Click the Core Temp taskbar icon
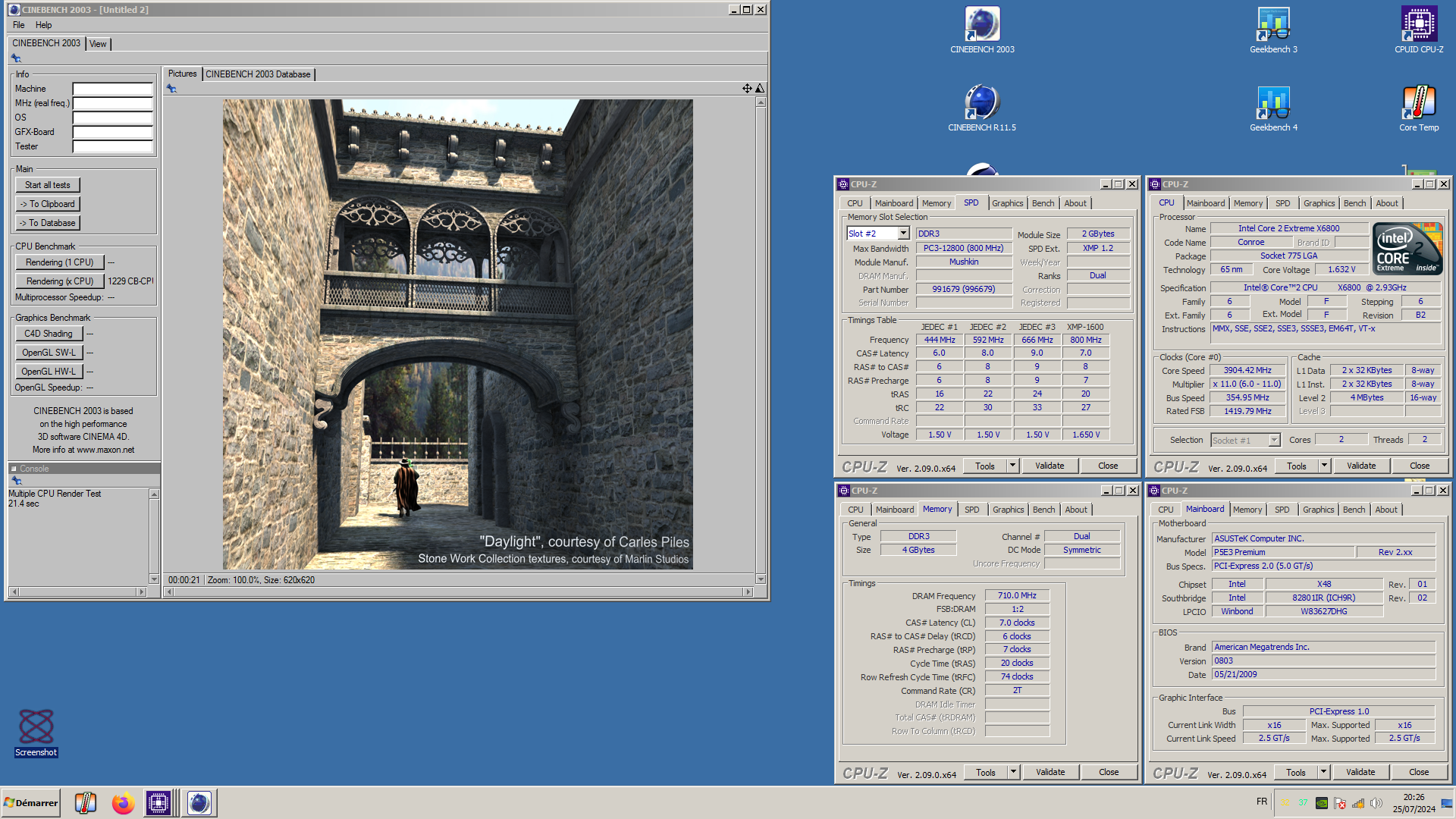 click(86, 802)
